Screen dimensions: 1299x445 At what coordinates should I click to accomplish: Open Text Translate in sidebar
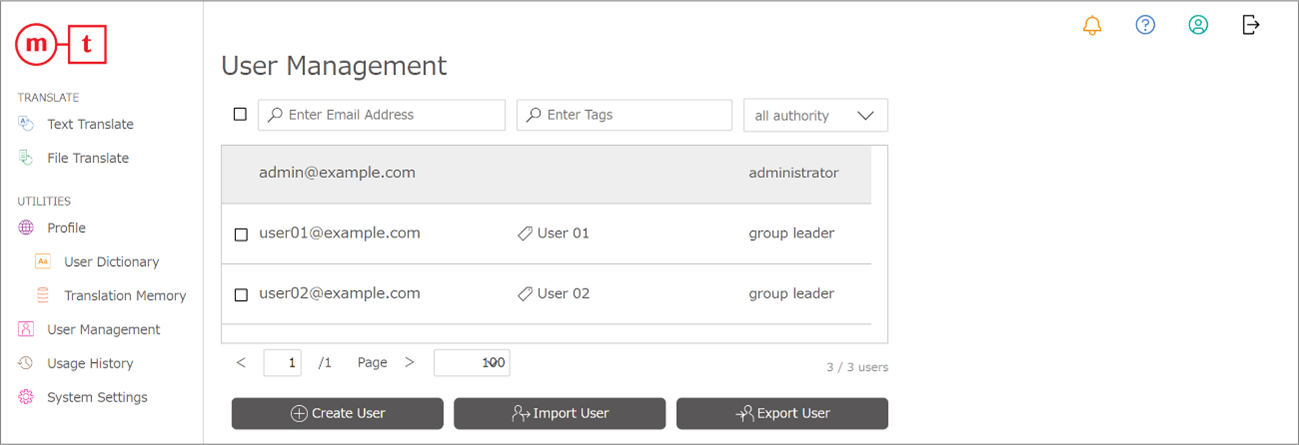point(90,124)
